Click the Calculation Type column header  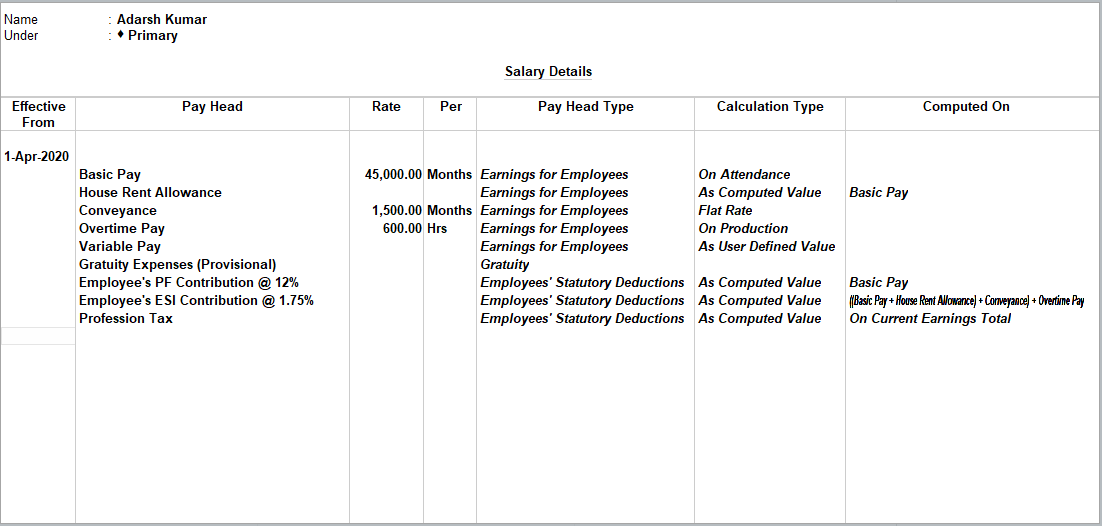(x=770, y=107)
